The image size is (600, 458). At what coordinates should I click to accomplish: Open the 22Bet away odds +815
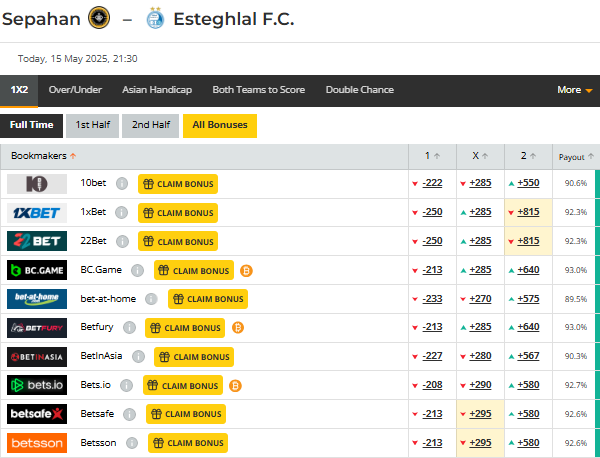point(528,241)
